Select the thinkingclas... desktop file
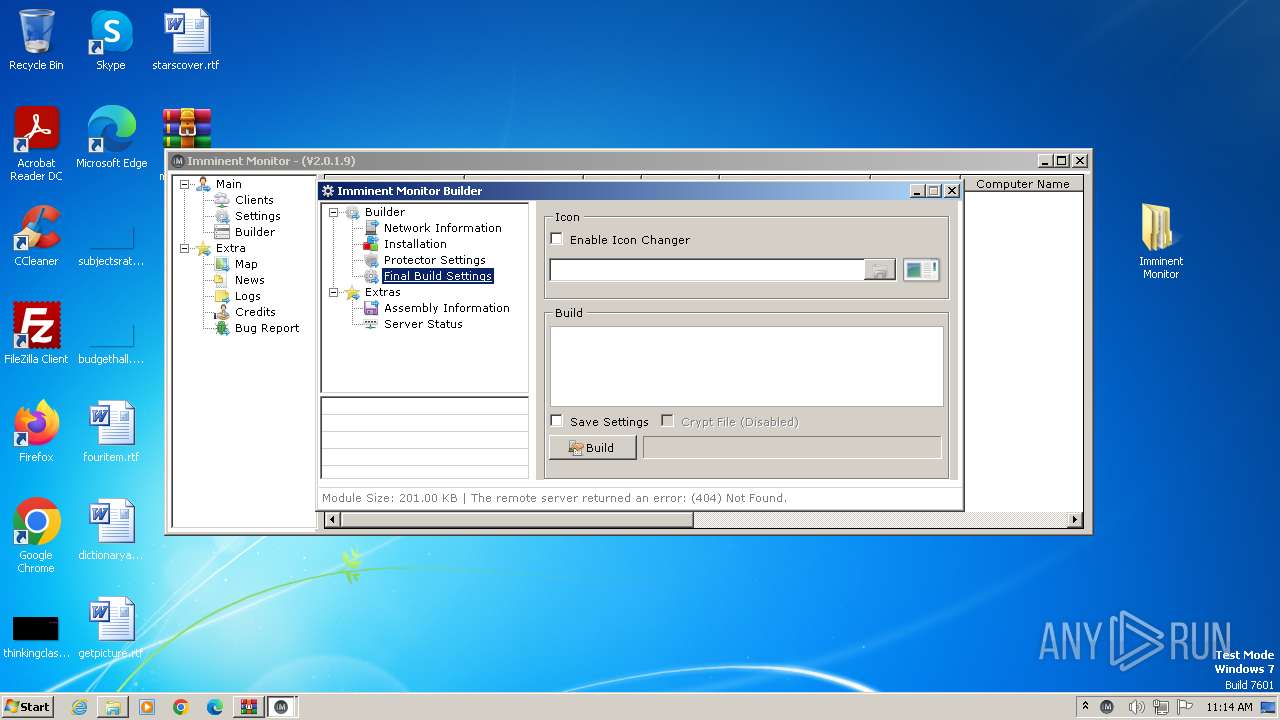Viewport: 1280px width, 720px height. coord(36,636)
